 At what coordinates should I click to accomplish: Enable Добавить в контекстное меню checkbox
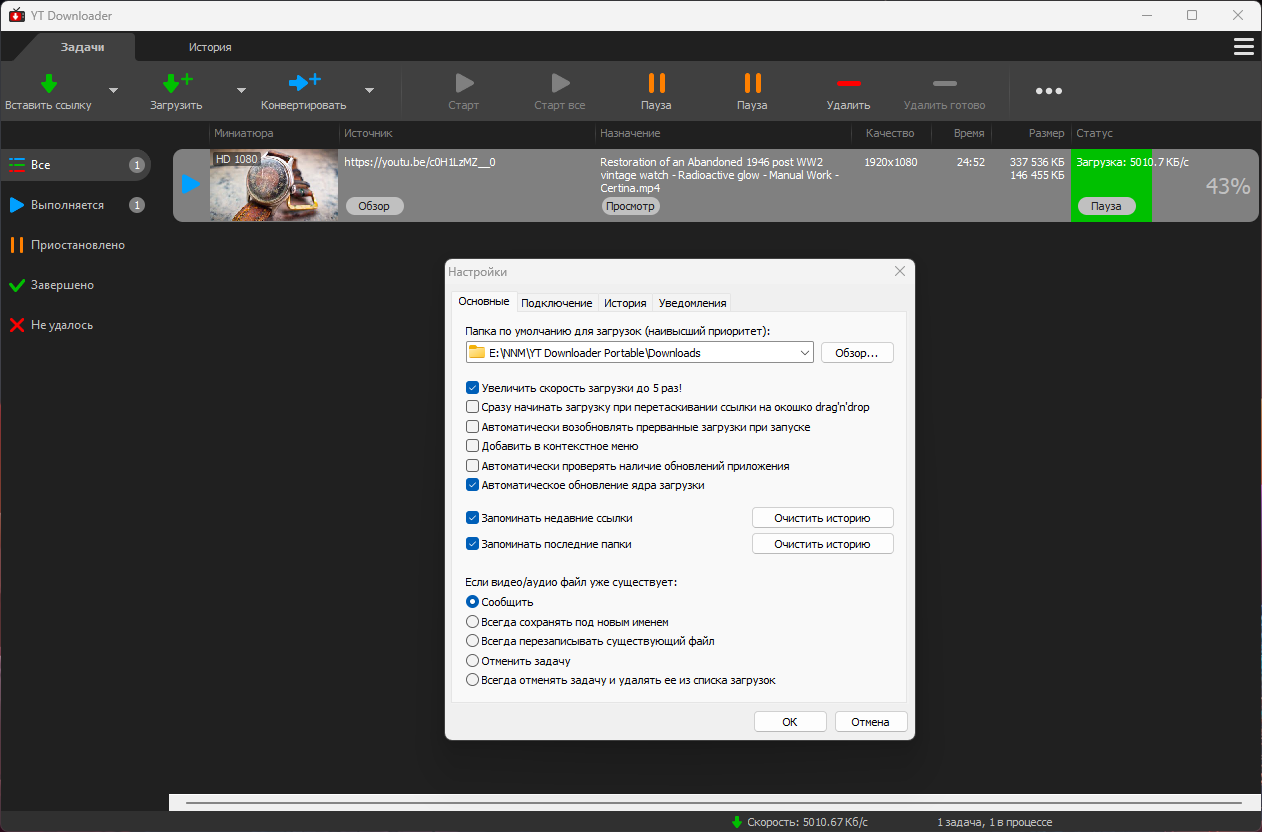coord(472,446)
